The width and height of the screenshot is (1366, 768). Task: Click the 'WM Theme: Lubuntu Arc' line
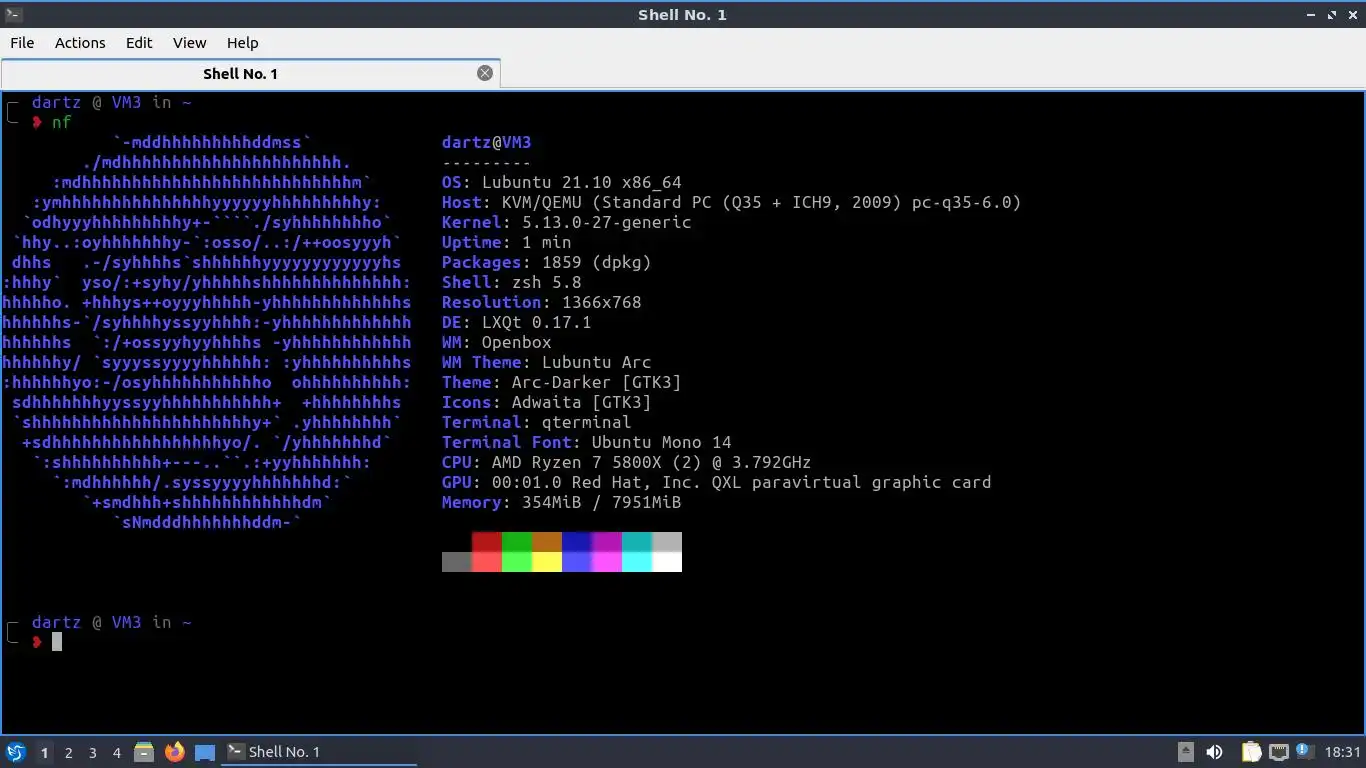547,362
